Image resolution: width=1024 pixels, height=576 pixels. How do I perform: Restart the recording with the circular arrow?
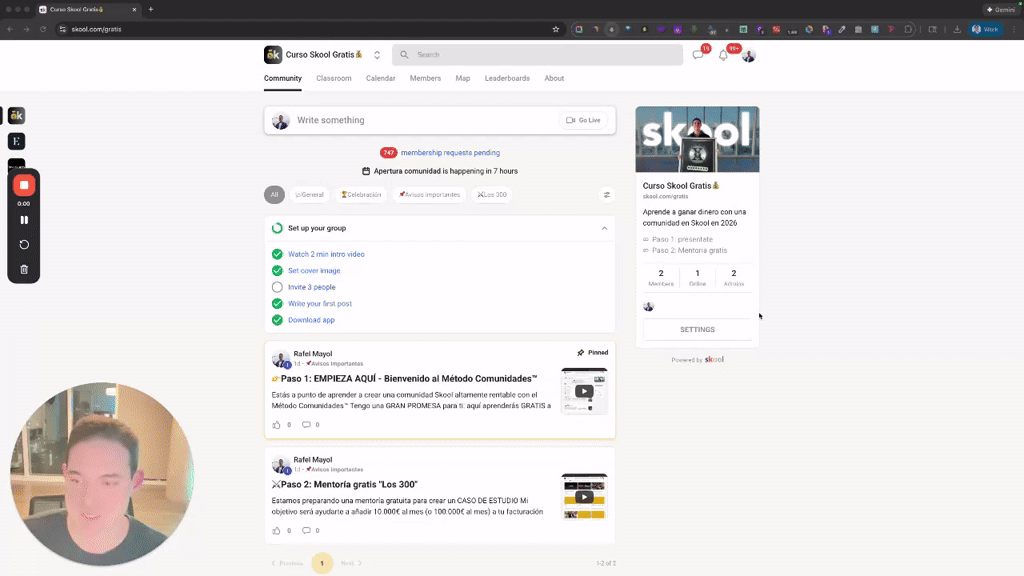[24, 245]
